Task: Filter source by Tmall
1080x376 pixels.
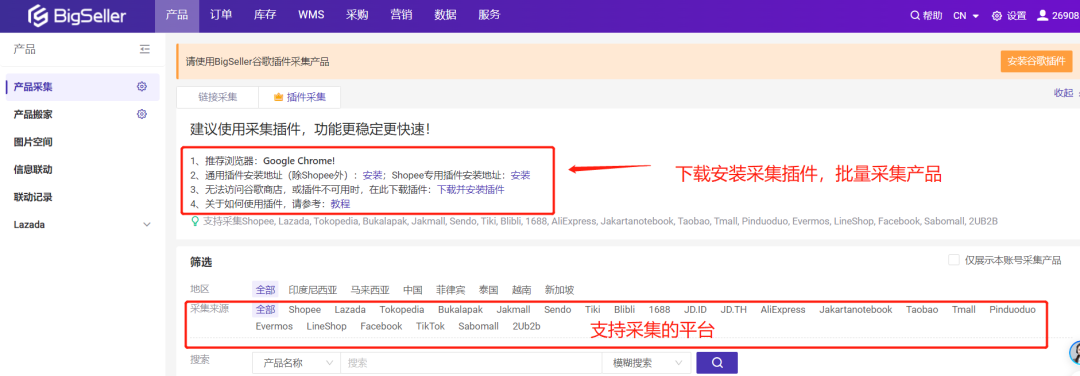Action: click(964, 310)
